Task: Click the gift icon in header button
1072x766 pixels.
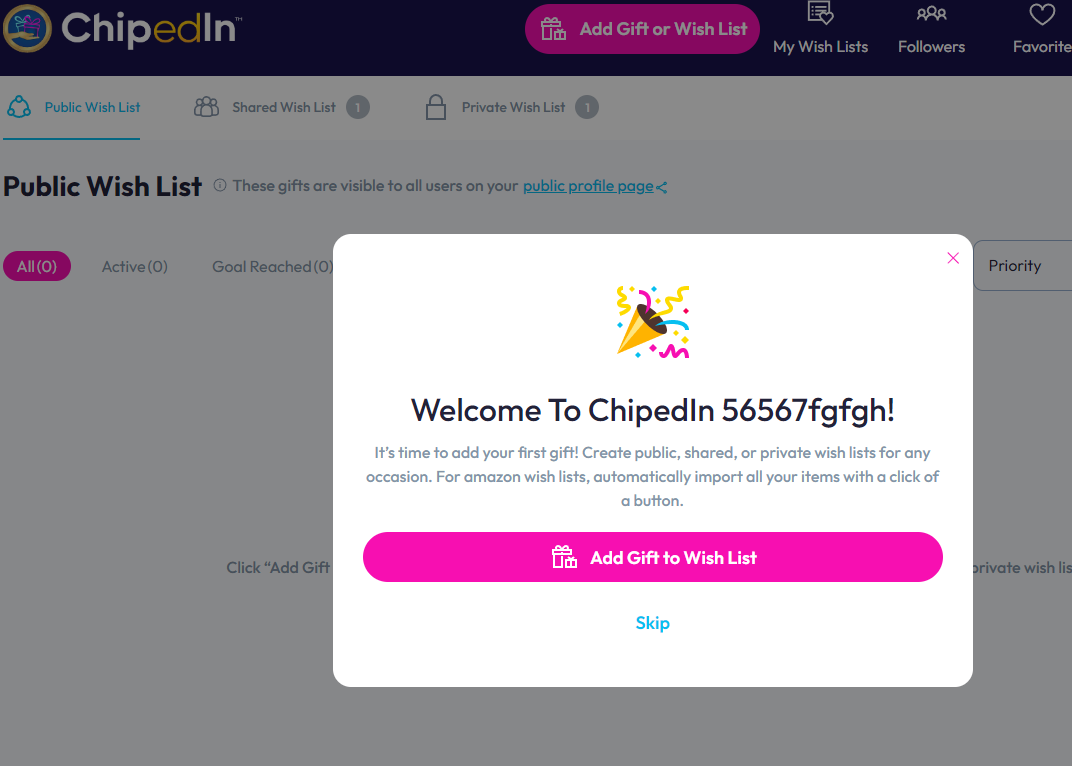Action: (553, 29)
